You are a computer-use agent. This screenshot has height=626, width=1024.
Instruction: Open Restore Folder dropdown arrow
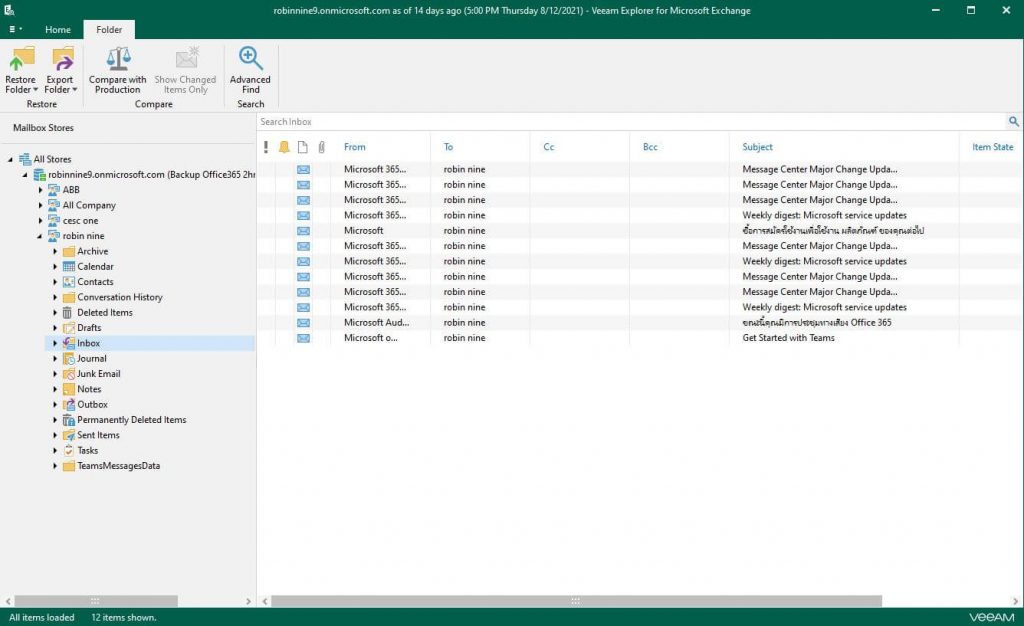click(35, 90)
